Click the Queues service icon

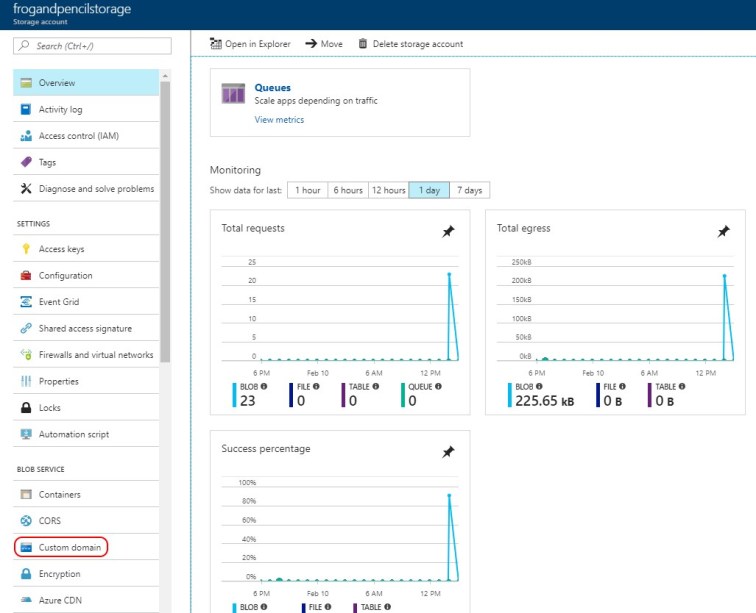tap(233, 95)
